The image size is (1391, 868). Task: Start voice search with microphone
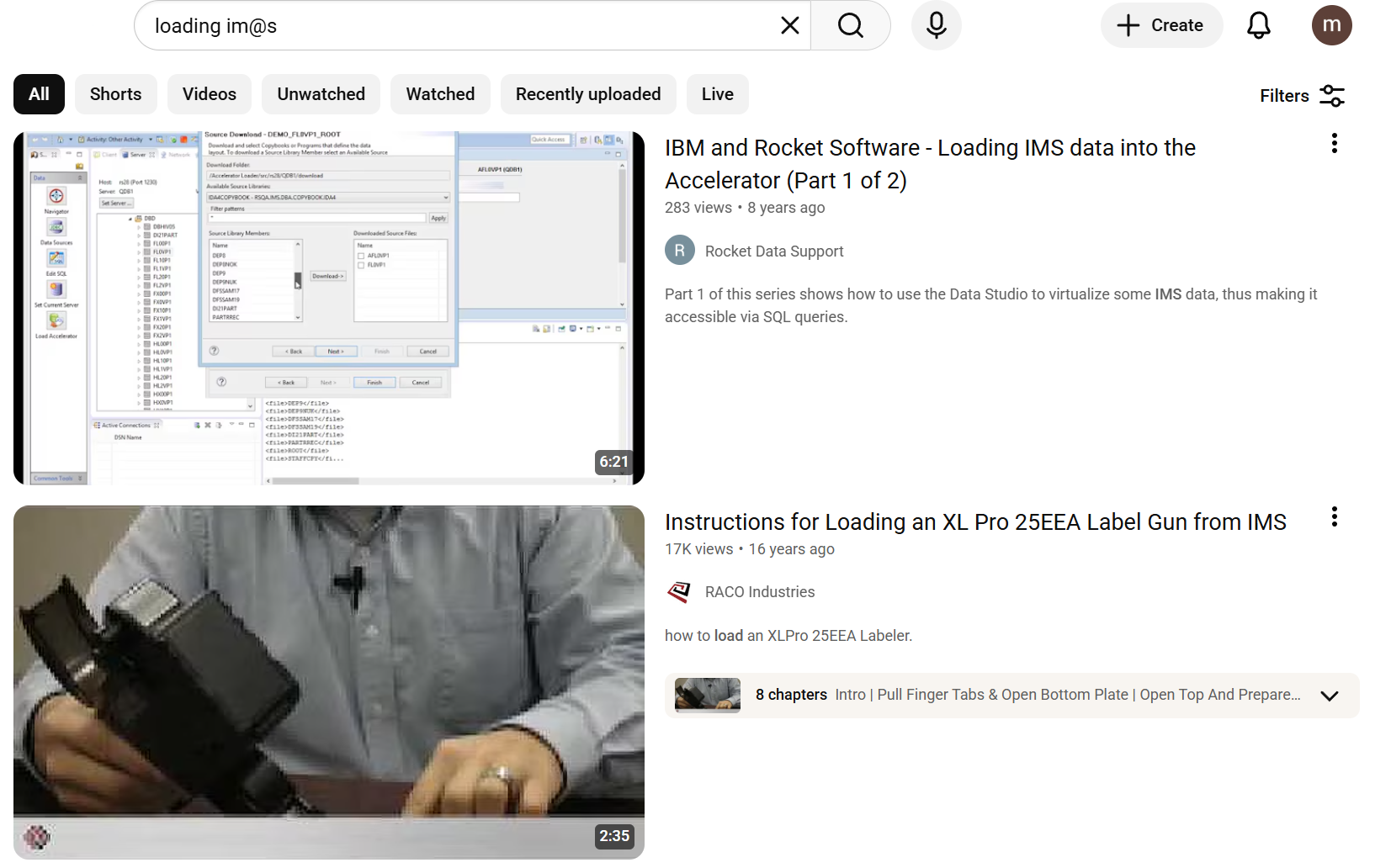point(936,25)
